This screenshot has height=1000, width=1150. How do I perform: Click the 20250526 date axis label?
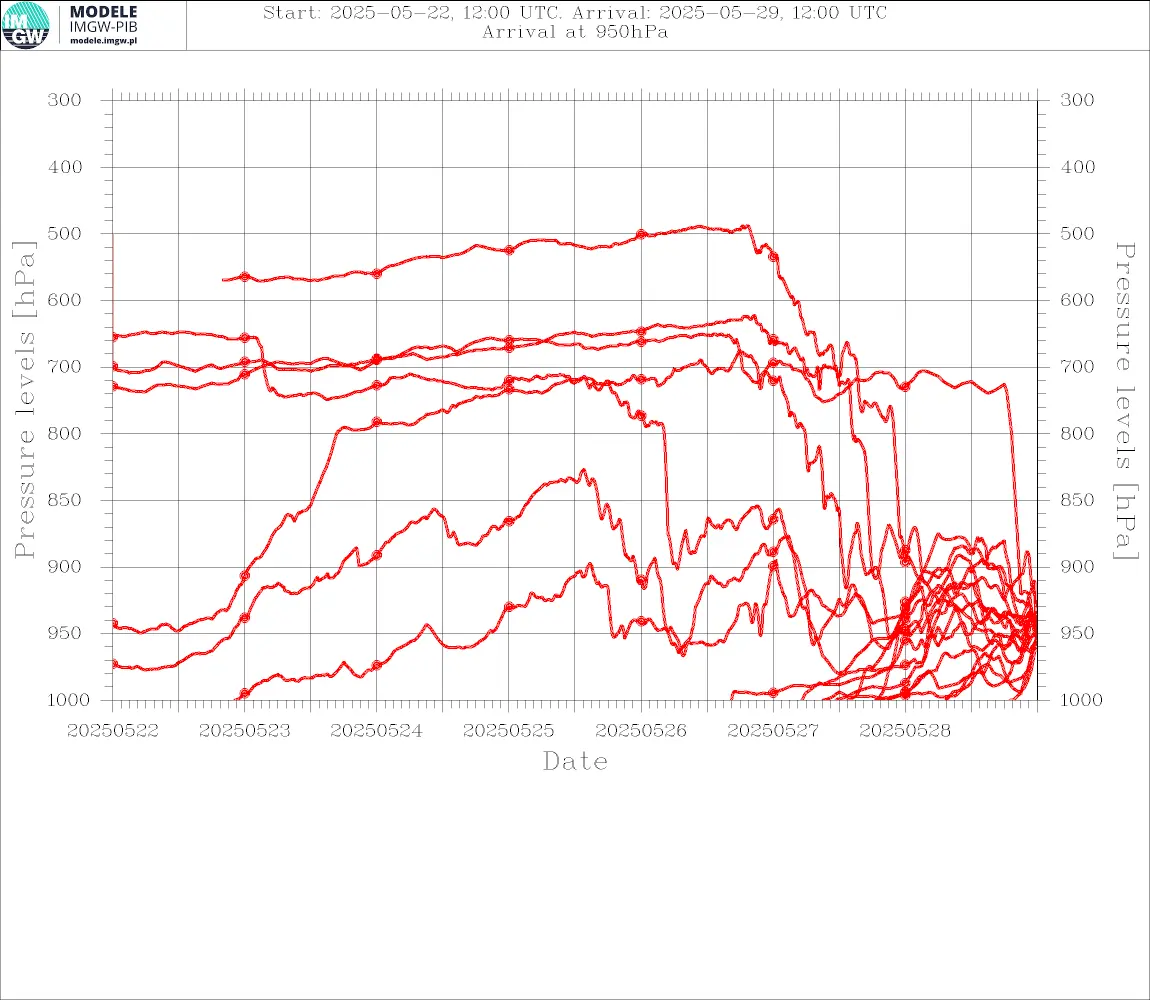pos(641,731)
